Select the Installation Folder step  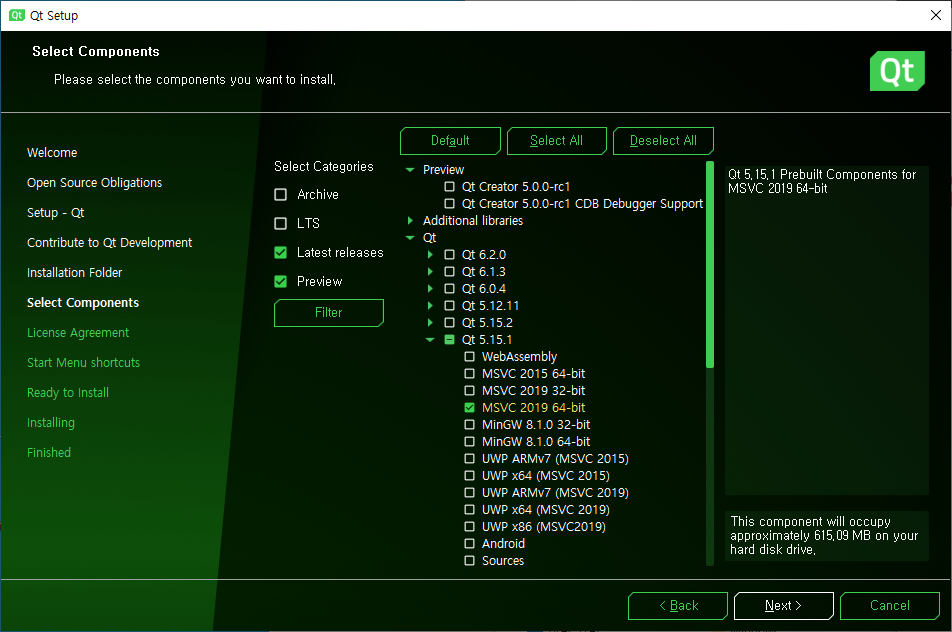[75, 273]
